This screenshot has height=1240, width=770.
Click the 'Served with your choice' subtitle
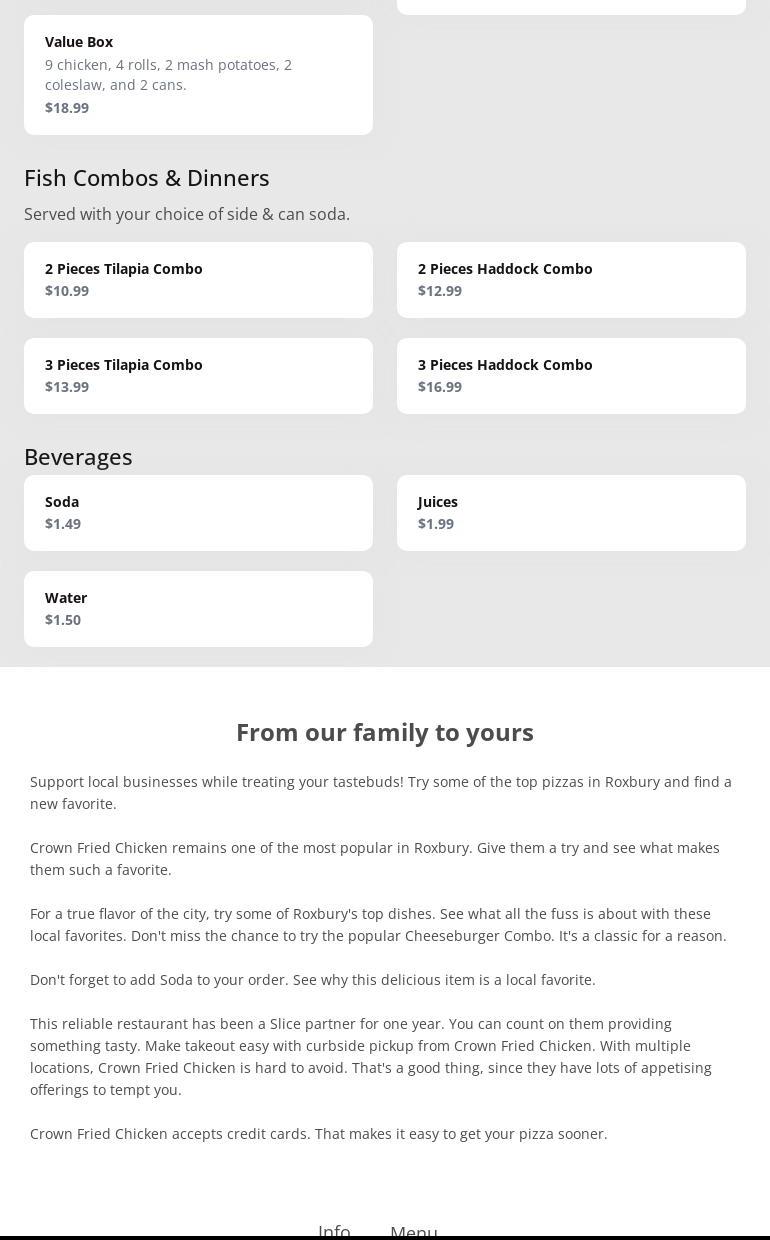(187, 214)
